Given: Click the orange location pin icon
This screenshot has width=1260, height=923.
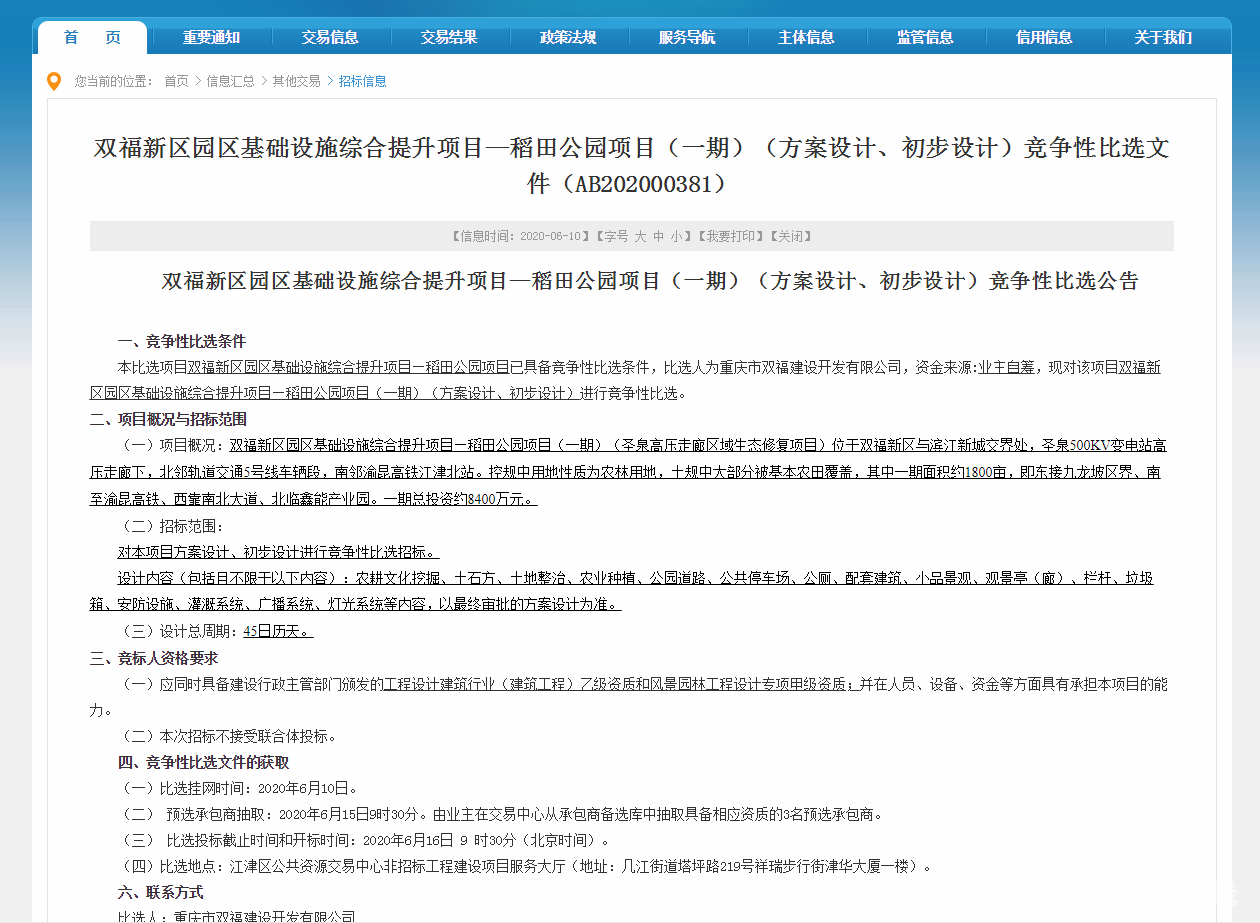Looking at the screenshot, I should (54, 81).
